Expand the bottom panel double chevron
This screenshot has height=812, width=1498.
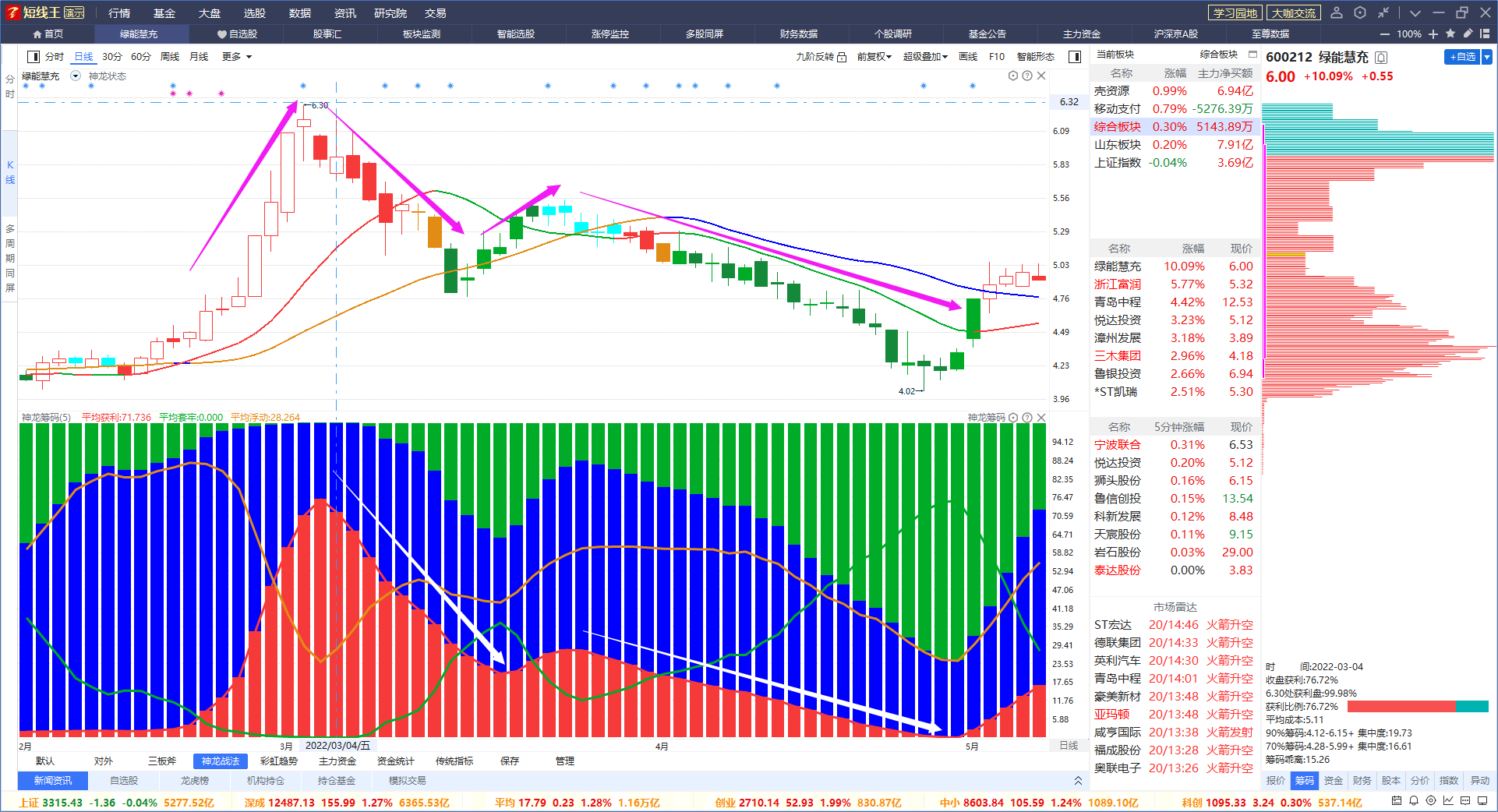1078,781
